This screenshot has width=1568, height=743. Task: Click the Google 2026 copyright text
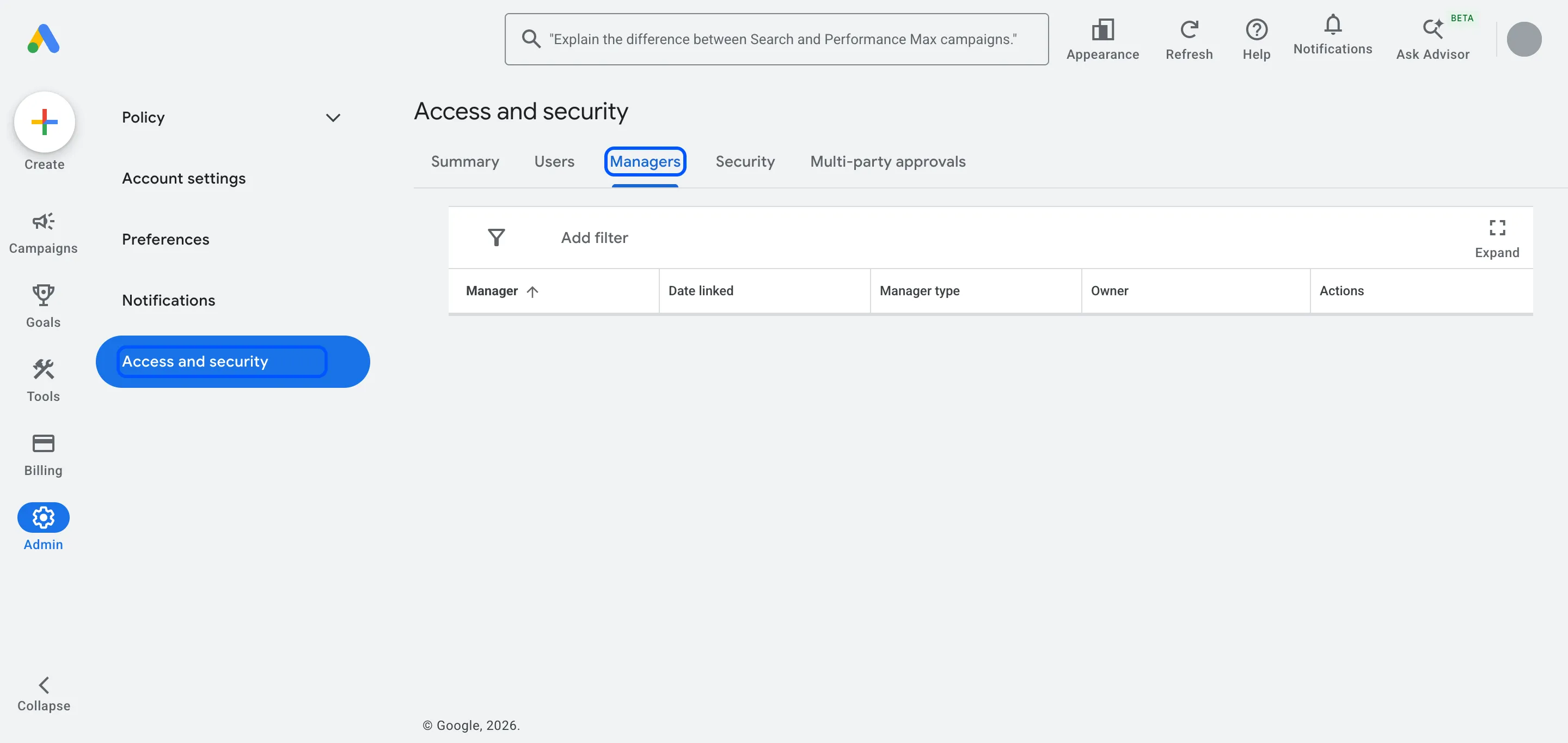click(471, 726)
